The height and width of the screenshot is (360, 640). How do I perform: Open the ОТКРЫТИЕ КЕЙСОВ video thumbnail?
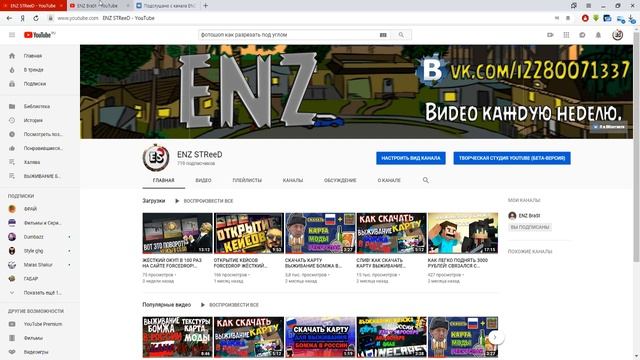(249, 233)
